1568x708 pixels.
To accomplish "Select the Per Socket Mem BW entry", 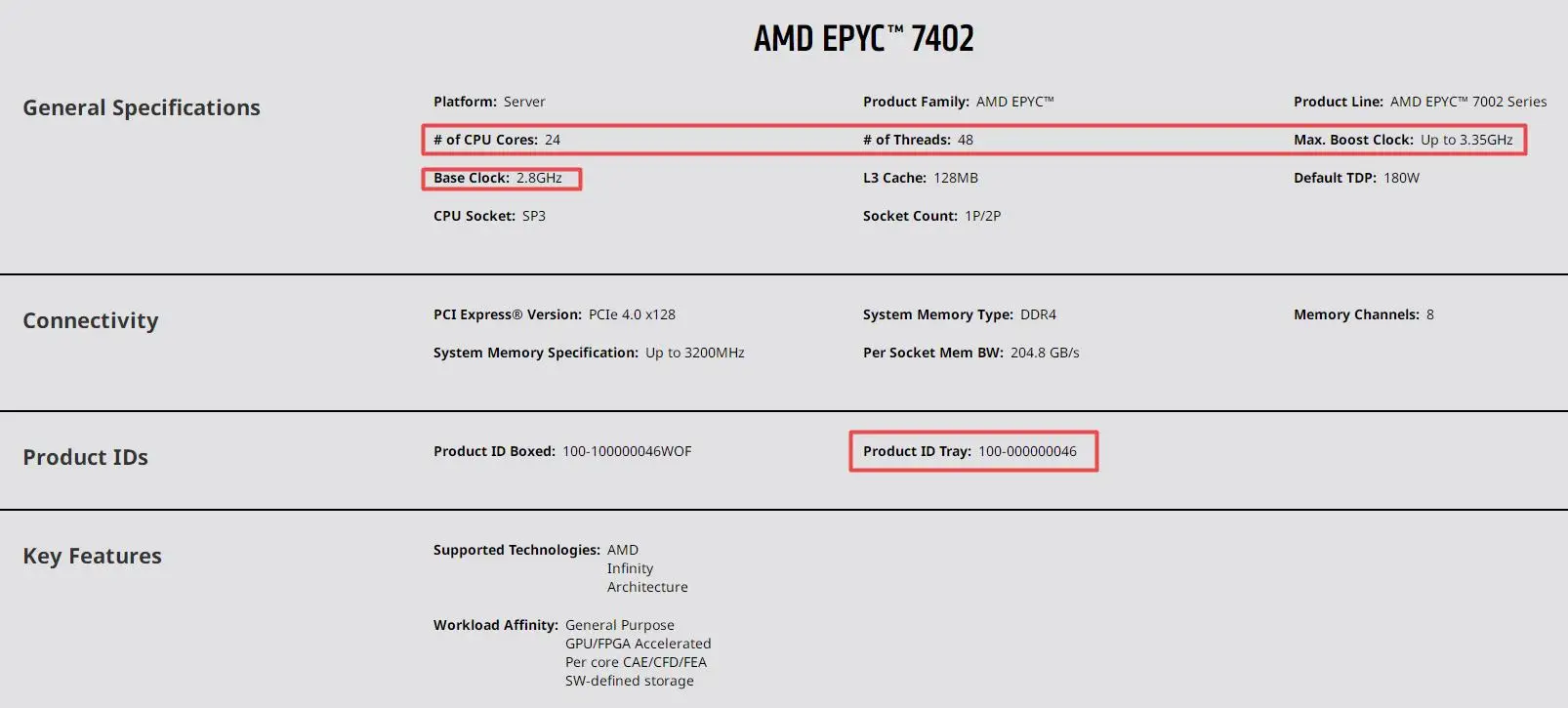I will [x=970, y=353].
